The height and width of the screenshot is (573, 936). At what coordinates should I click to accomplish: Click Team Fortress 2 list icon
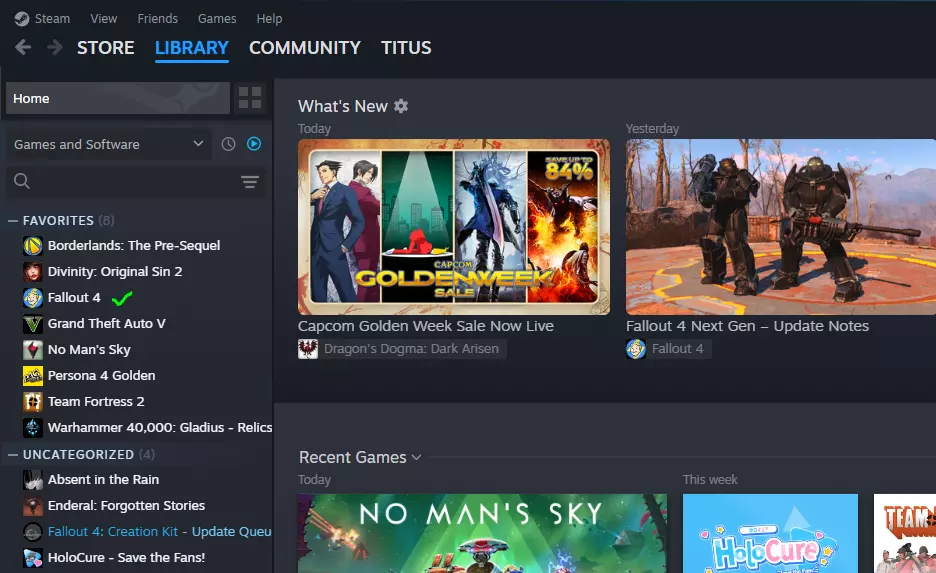point(33,402)
